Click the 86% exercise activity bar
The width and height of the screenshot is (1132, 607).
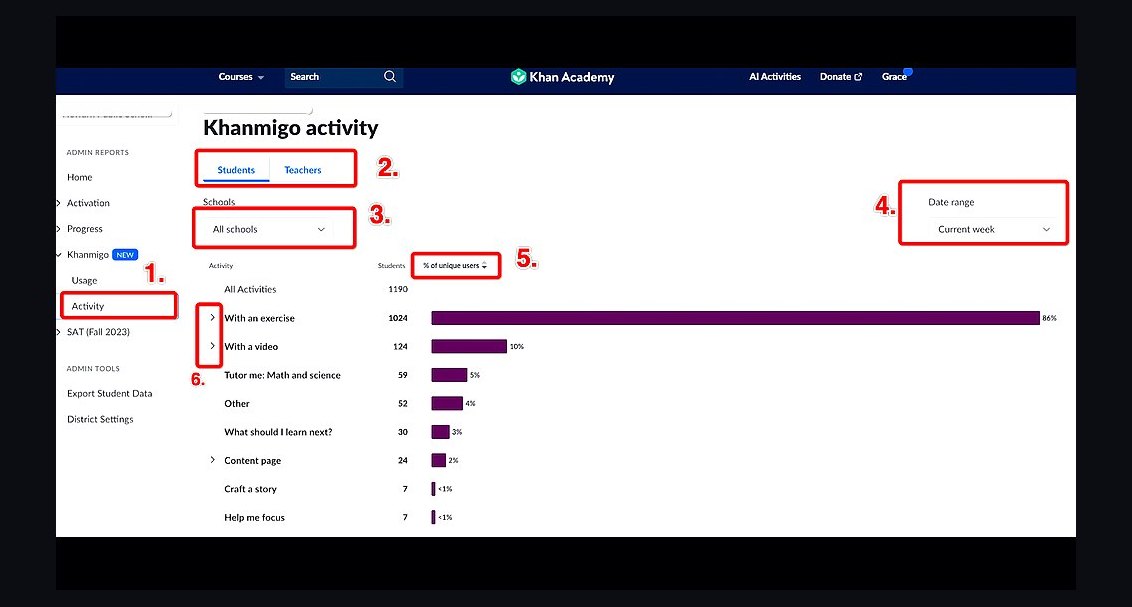point(735,318)
